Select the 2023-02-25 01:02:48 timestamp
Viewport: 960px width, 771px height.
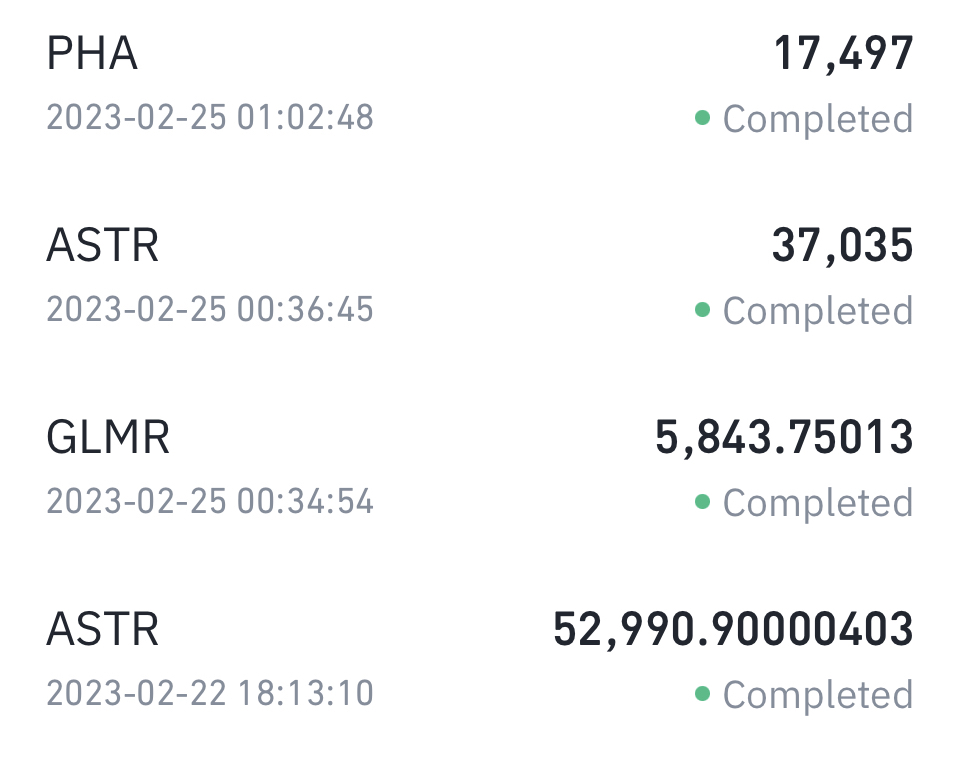point(210,117)
